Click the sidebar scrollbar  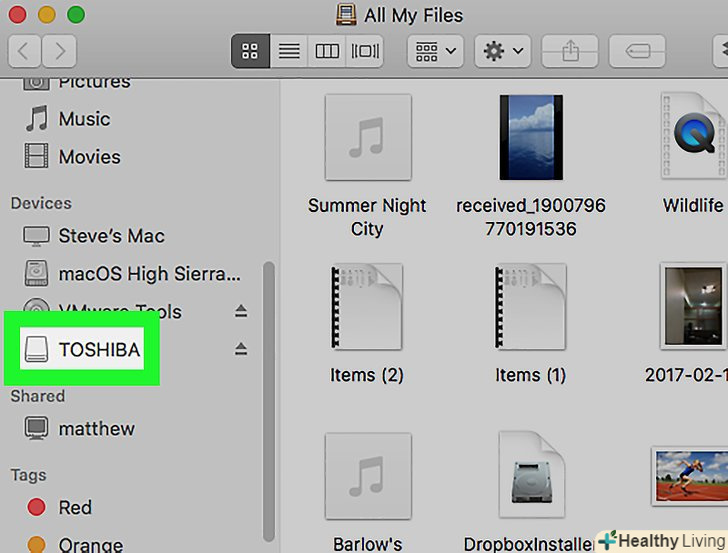pos(269,402)
